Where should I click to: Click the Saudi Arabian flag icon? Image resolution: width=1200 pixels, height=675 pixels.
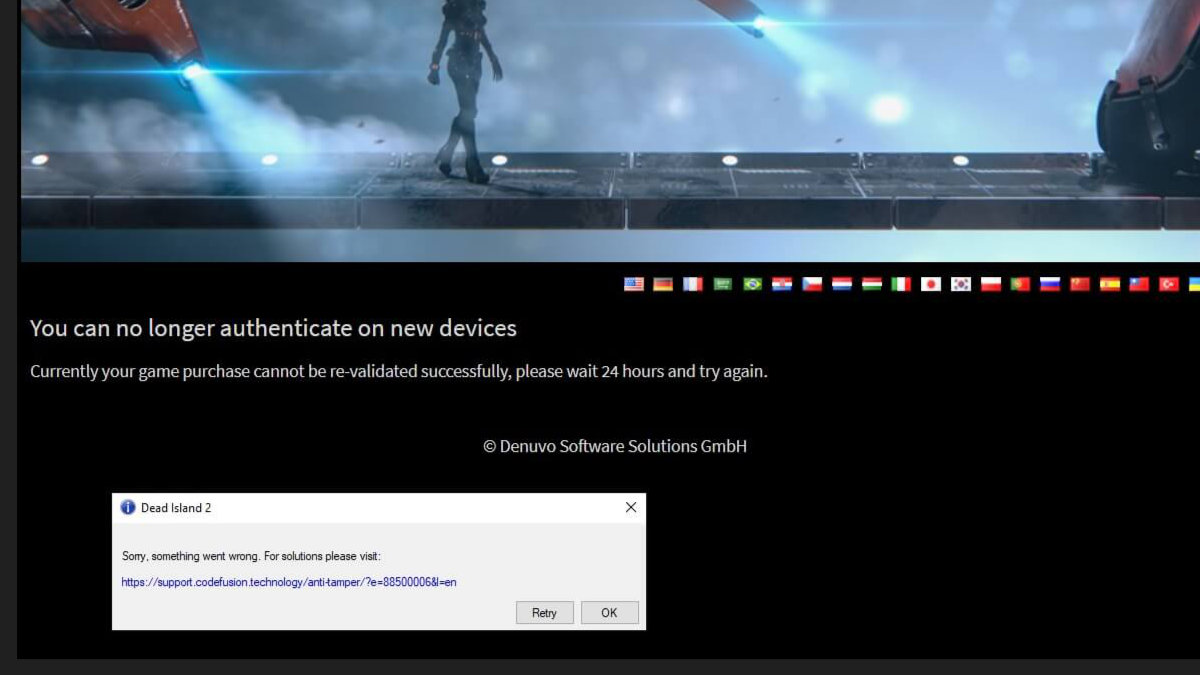720,285
